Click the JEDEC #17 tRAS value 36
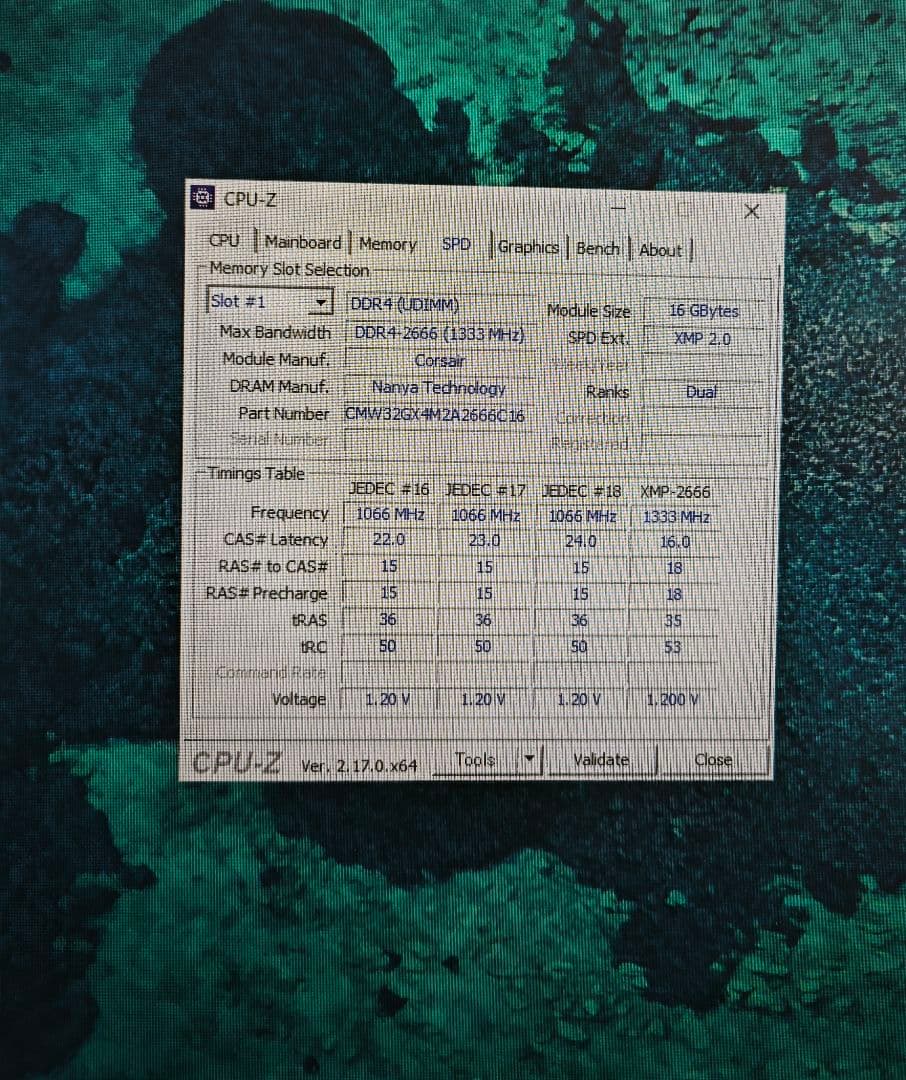906x1080 pixels. (483, 620)
